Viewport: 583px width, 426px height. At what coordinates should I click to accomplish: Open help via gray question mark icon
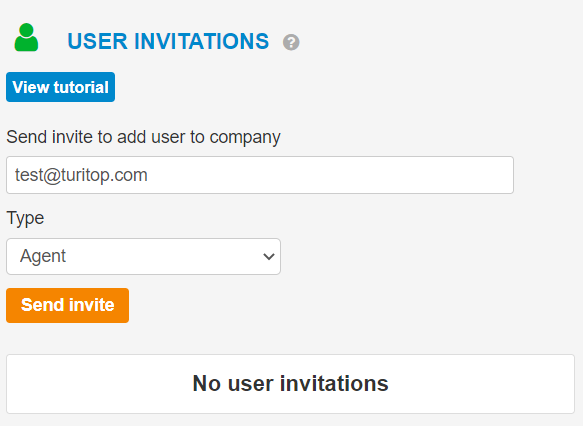click(x=291, y=42)
